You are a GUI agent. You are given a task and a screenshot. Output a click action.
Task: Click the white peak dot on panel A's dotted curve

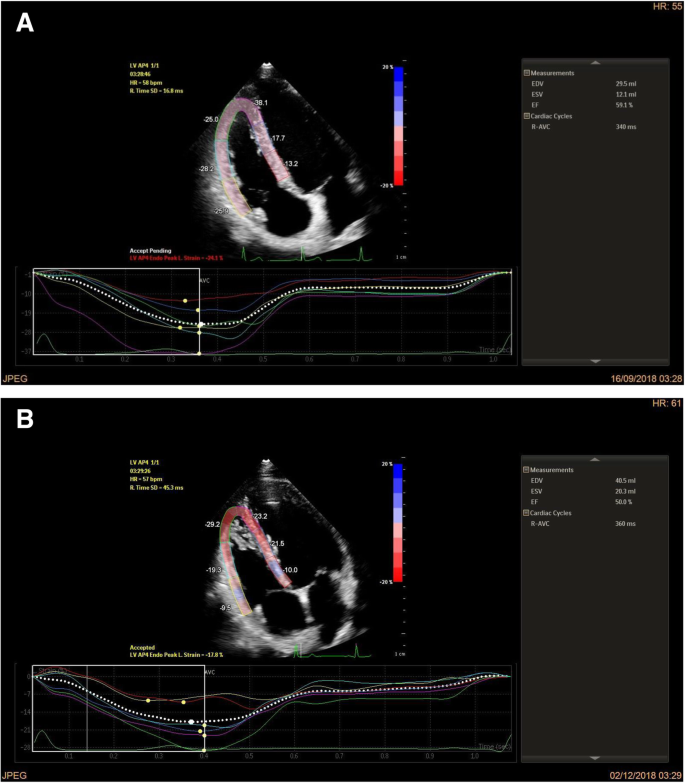(x=200, y=325)
